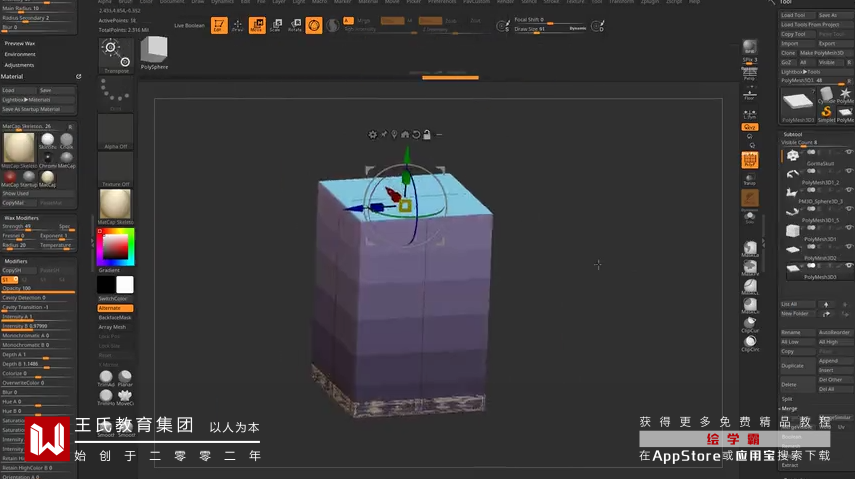855x479 pixels.
Task: Click the white secondary color swatch
Action: pos(124,285)
